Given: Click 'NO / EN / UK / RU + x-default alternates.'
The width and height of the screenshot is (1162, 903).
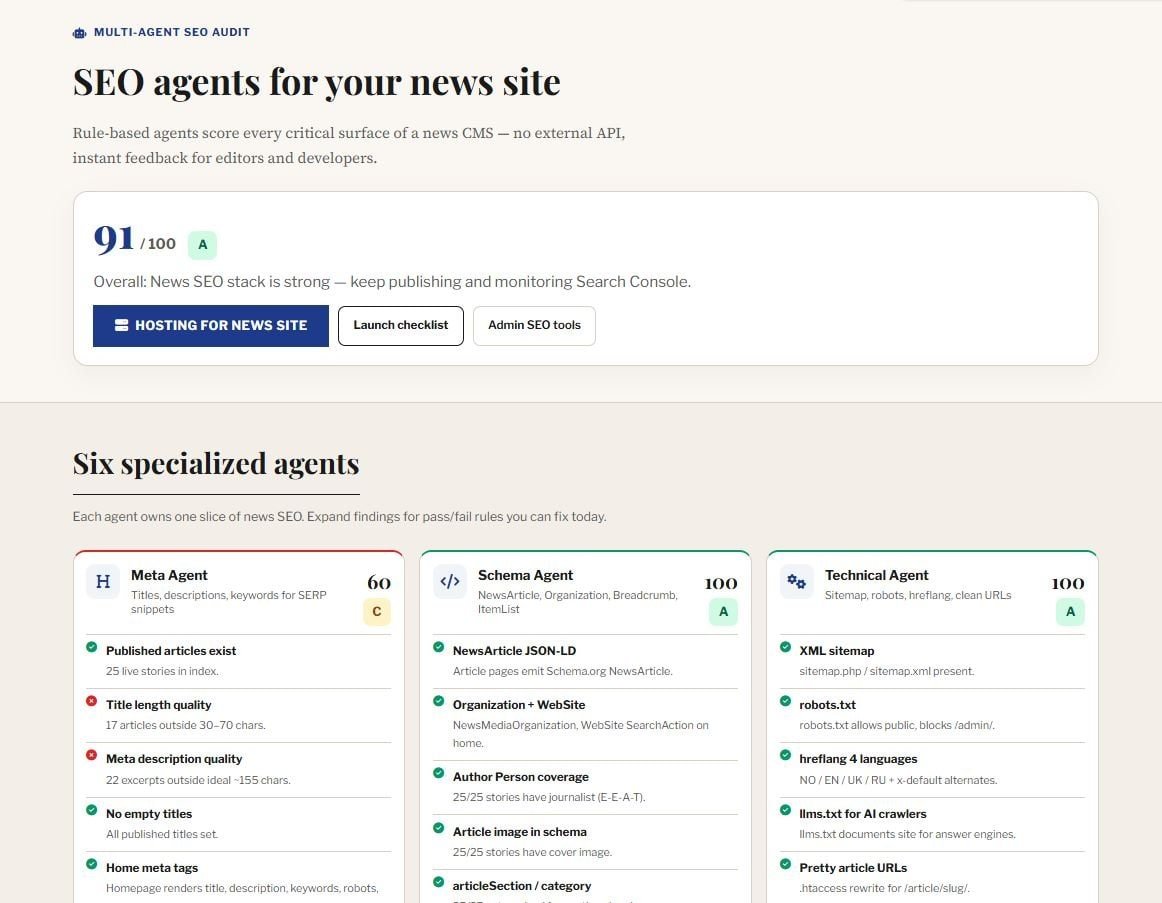Looking at the screenshot, I should coord(898,780).
